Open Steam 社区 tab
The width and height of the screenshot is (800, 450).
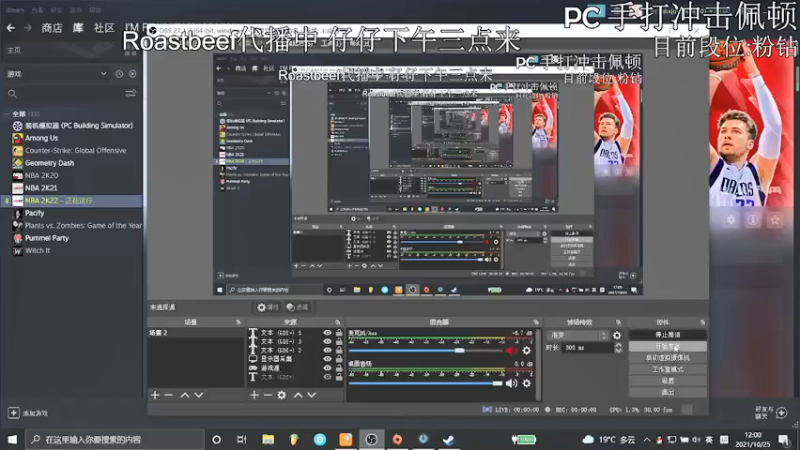tap(104, 28)
